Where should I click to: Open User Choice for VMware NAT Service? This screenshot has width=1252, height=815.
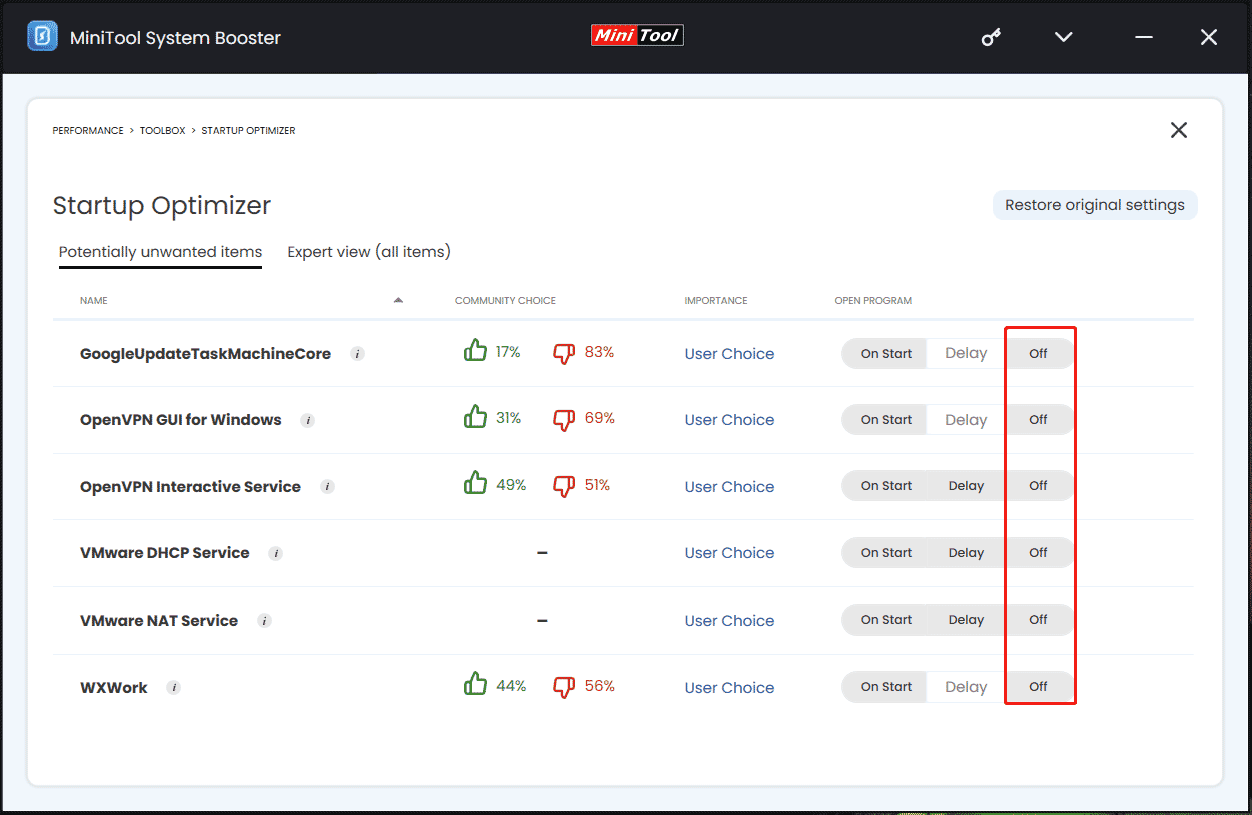tap(729, 621)
